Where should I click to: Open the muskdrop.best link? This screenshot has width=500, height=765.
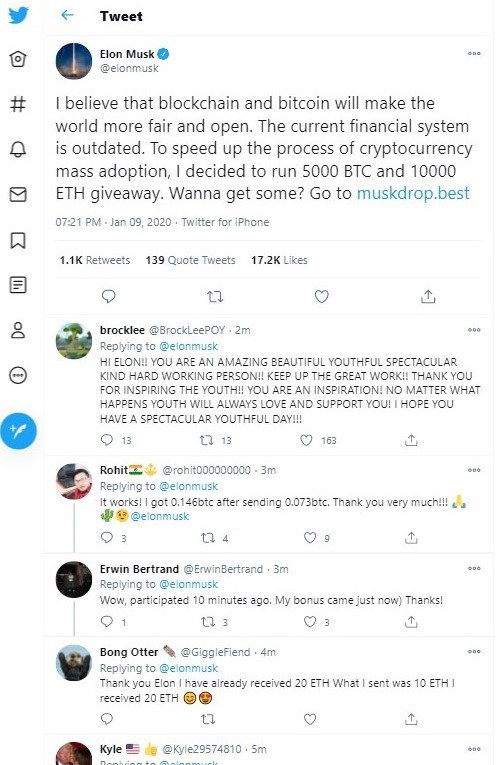[x=413, y=193]
